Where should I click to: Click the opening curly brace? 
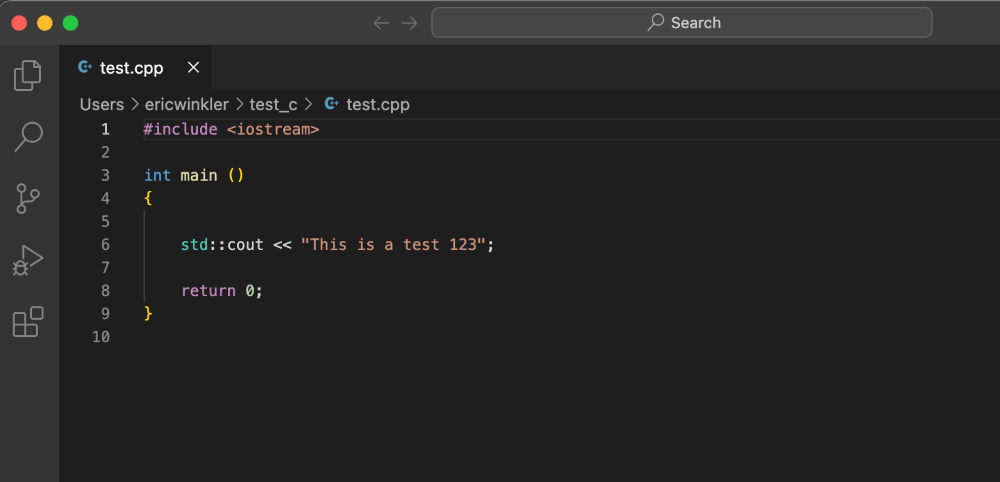pos(148,198)
